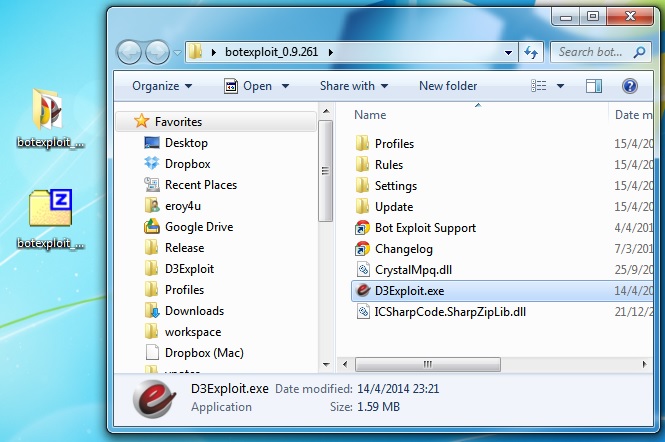Select botexploit_0.9.261 in the address path
The width and height of the screenshot is (665, 442).
pos(271,52)
